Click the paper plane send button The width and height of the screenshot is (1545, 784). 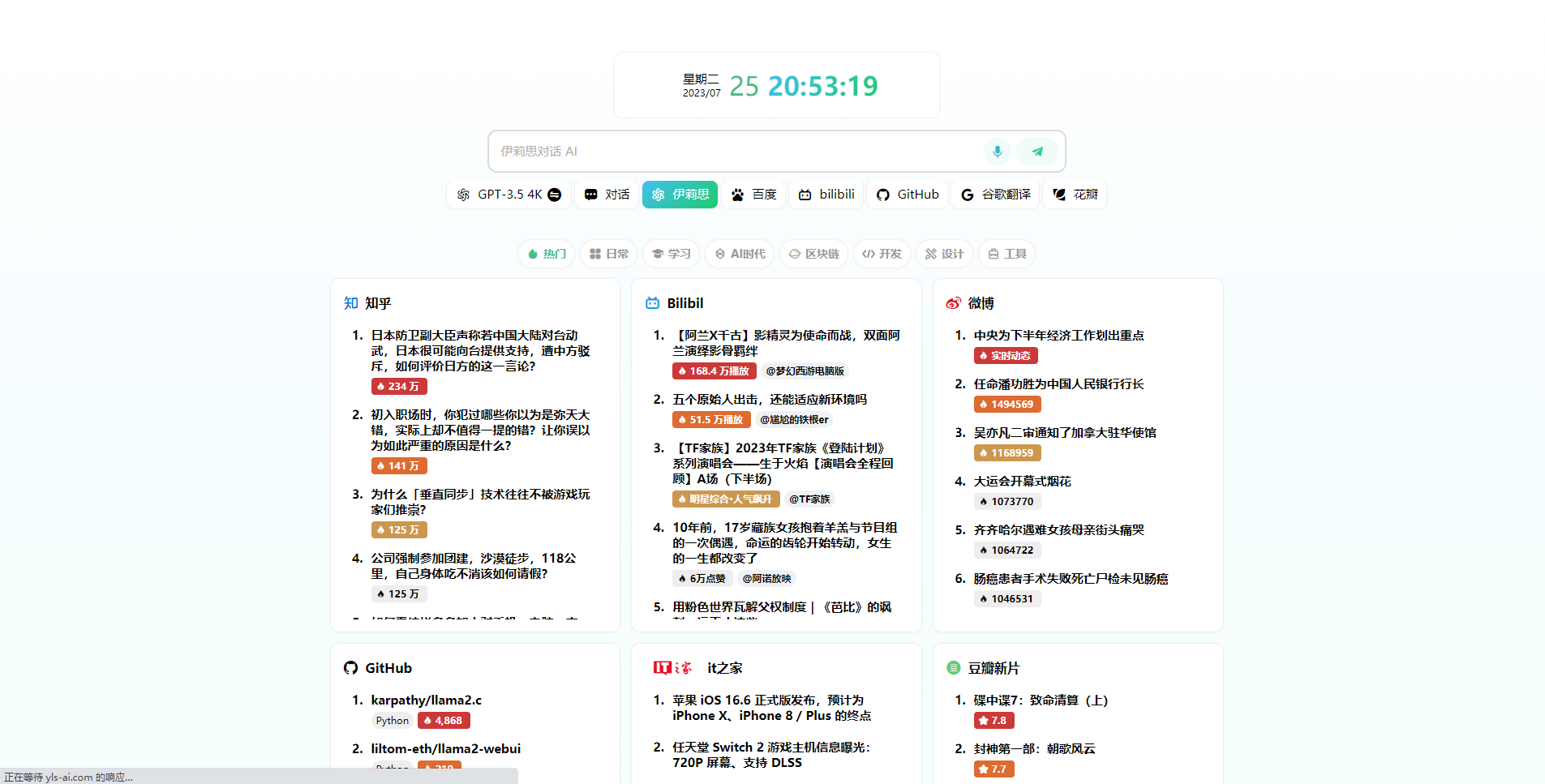click(x=1036, y=151)
